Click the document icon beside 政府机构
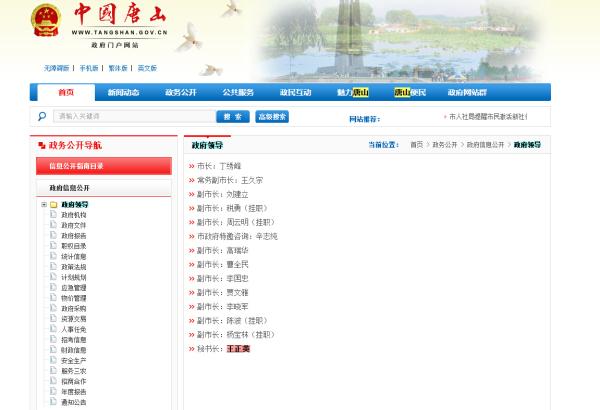 [x=54, y=215]
